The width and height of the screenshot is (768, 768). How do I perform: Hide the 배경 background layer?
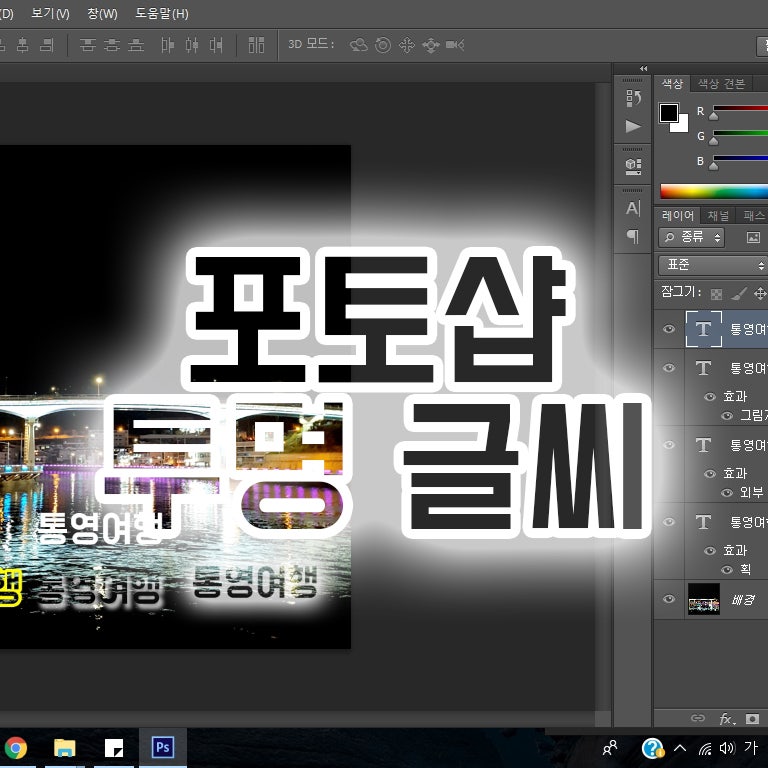coord(669,600)
